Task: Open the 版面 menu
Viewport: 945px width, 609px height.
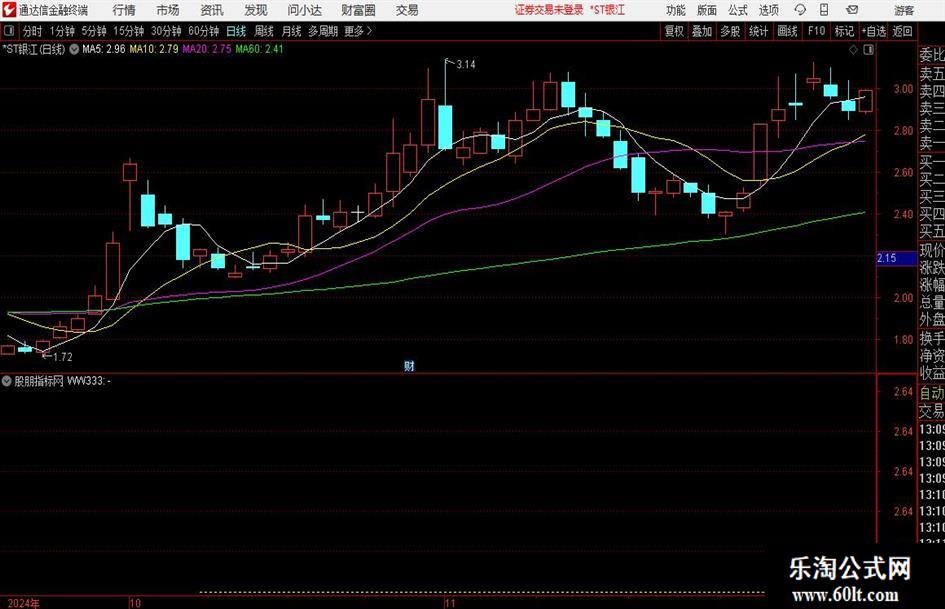Action: coord(706,10)
